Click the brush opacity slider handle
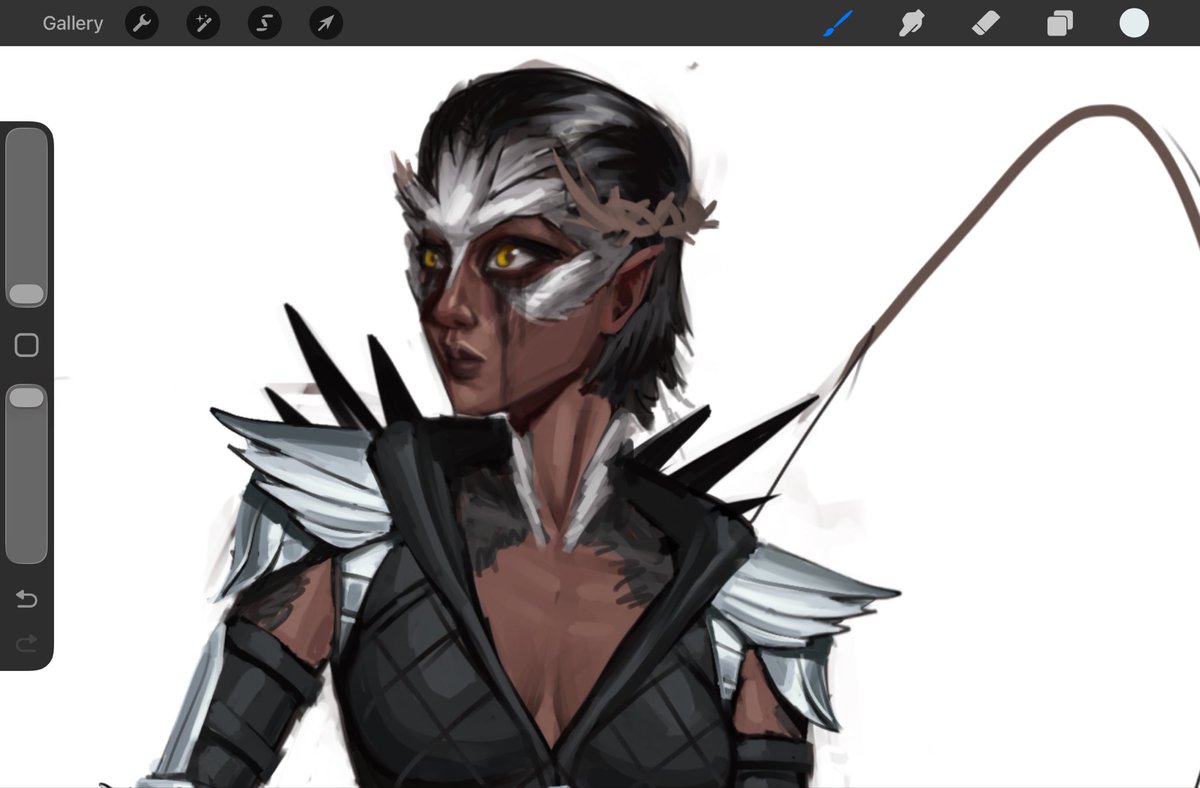The width and height of the screenshot is (1200, 788). coord(27,398)
